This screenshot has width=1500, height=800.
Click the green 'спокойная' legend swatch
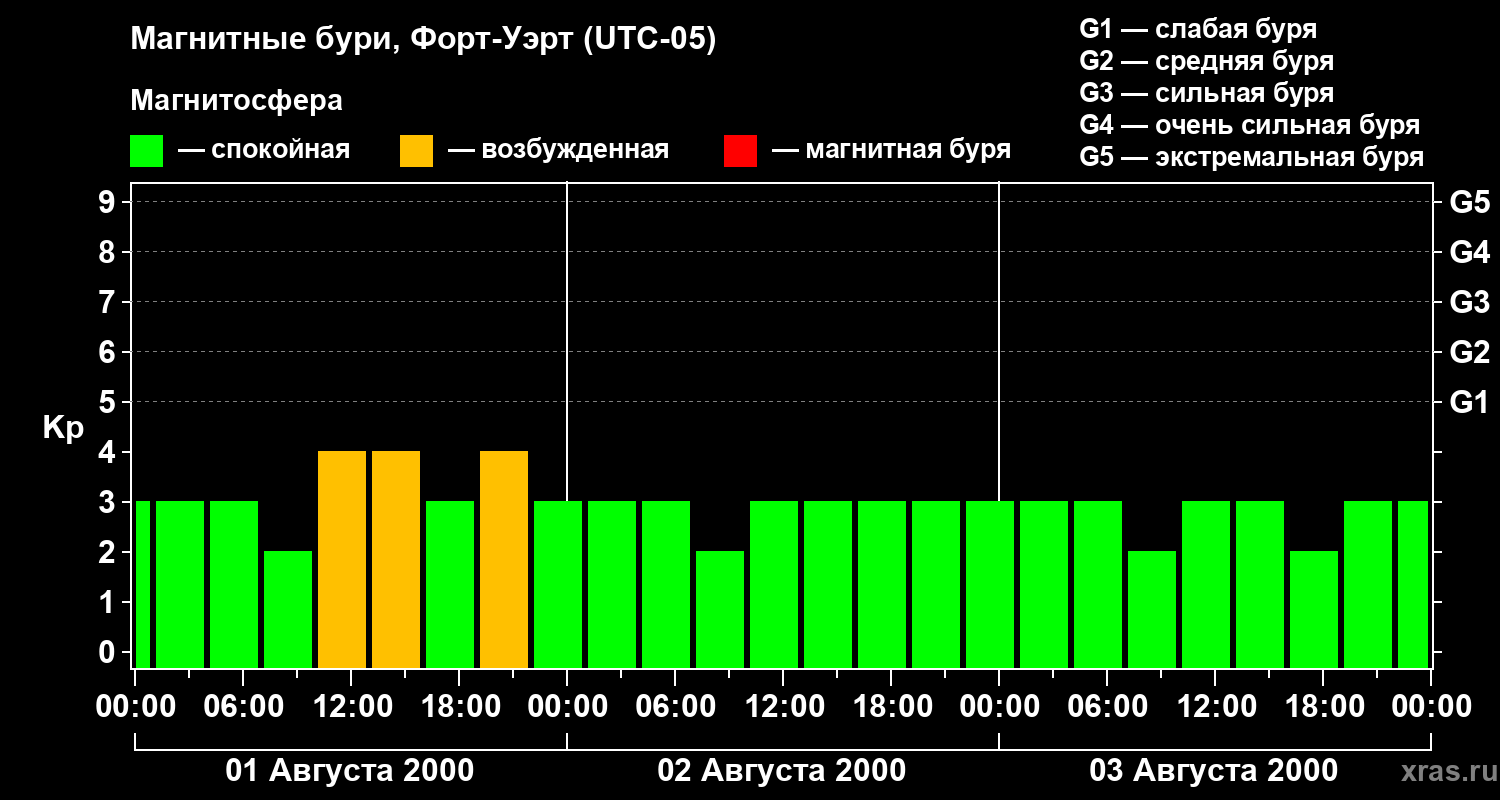[146, 151]
